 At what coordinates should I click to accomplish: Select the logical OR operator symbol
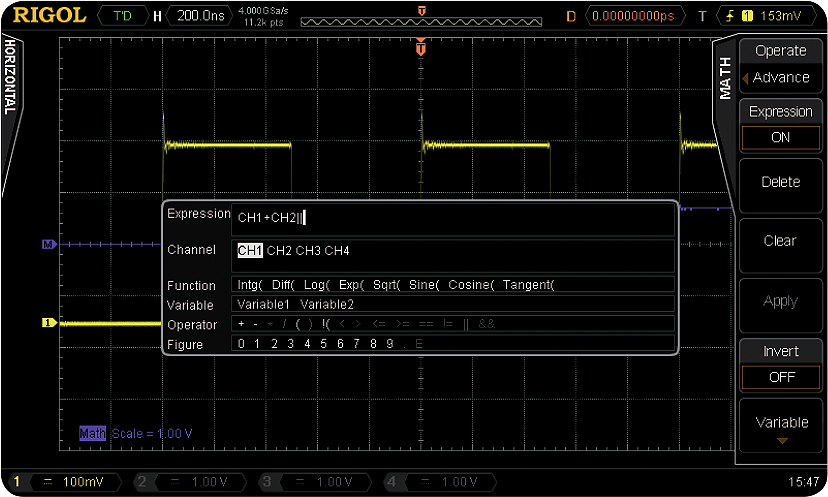coord(466,325)
